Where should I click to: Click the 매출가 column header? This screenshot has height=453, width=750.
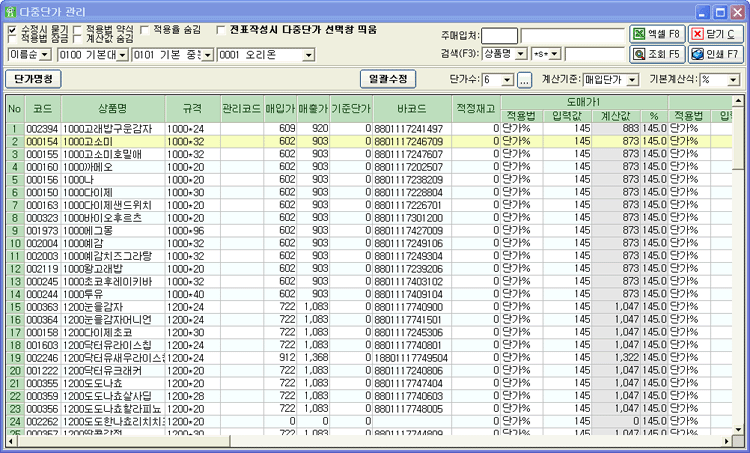pyautogui.click(x=313, y=109)
